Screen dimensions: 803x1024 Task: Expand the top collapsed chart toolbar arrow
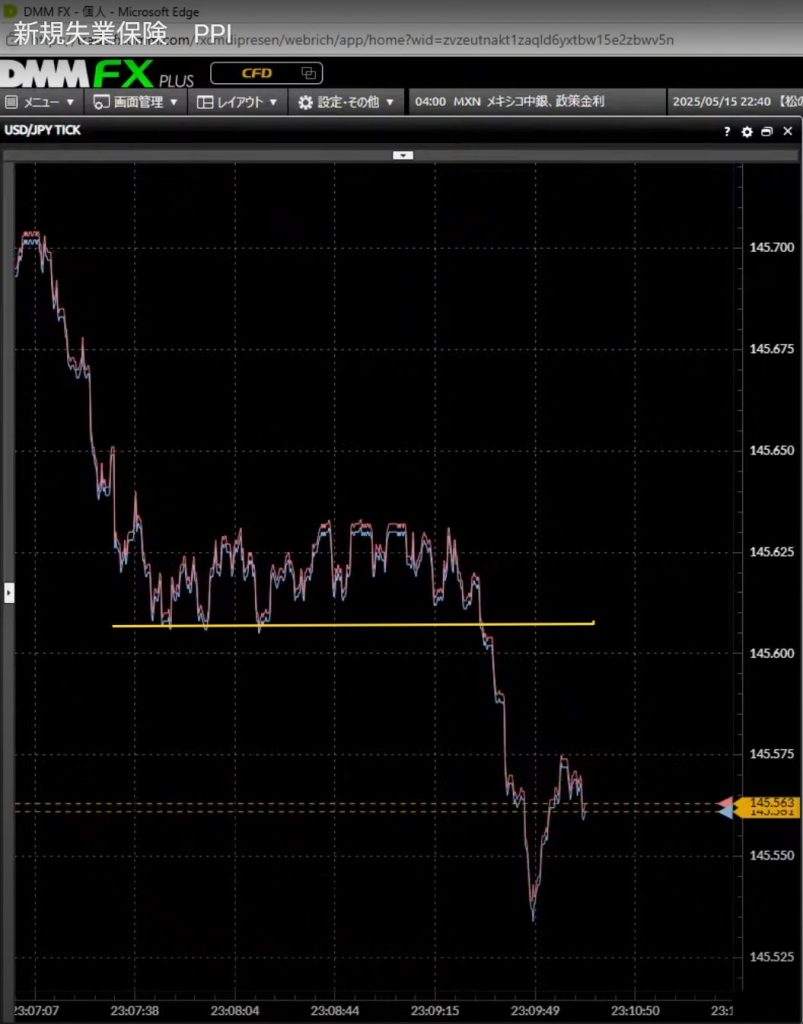click(402, 155)
